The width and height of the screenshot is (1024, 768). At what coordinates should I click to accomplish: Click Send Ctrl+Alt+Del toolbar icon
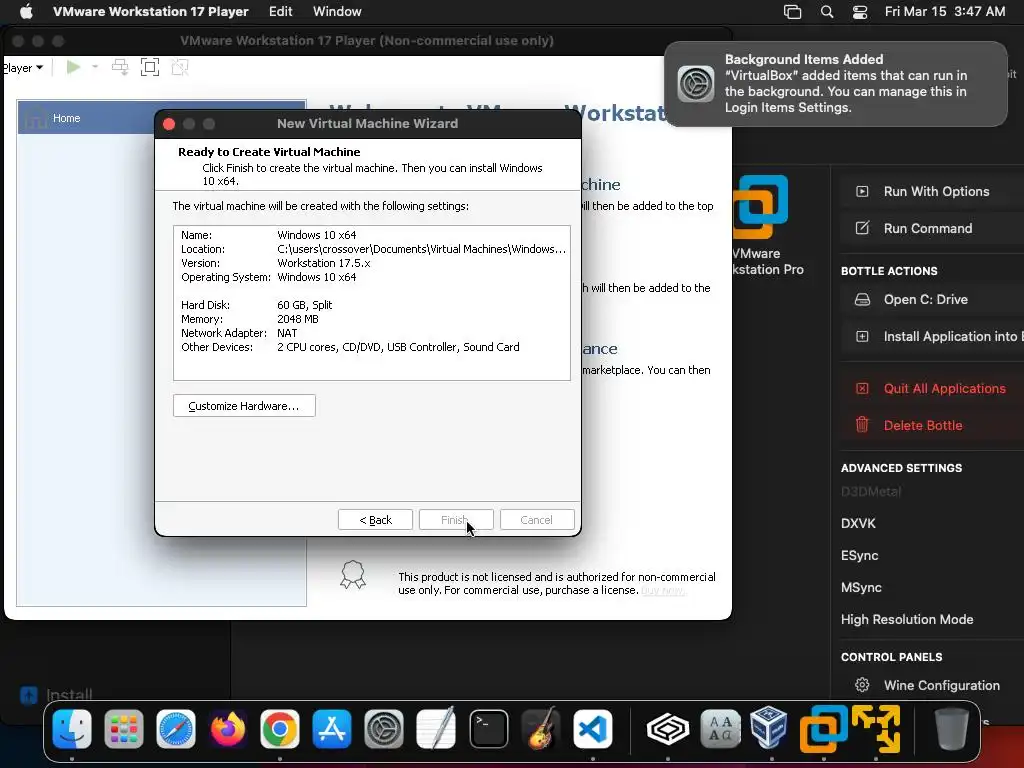120,67
